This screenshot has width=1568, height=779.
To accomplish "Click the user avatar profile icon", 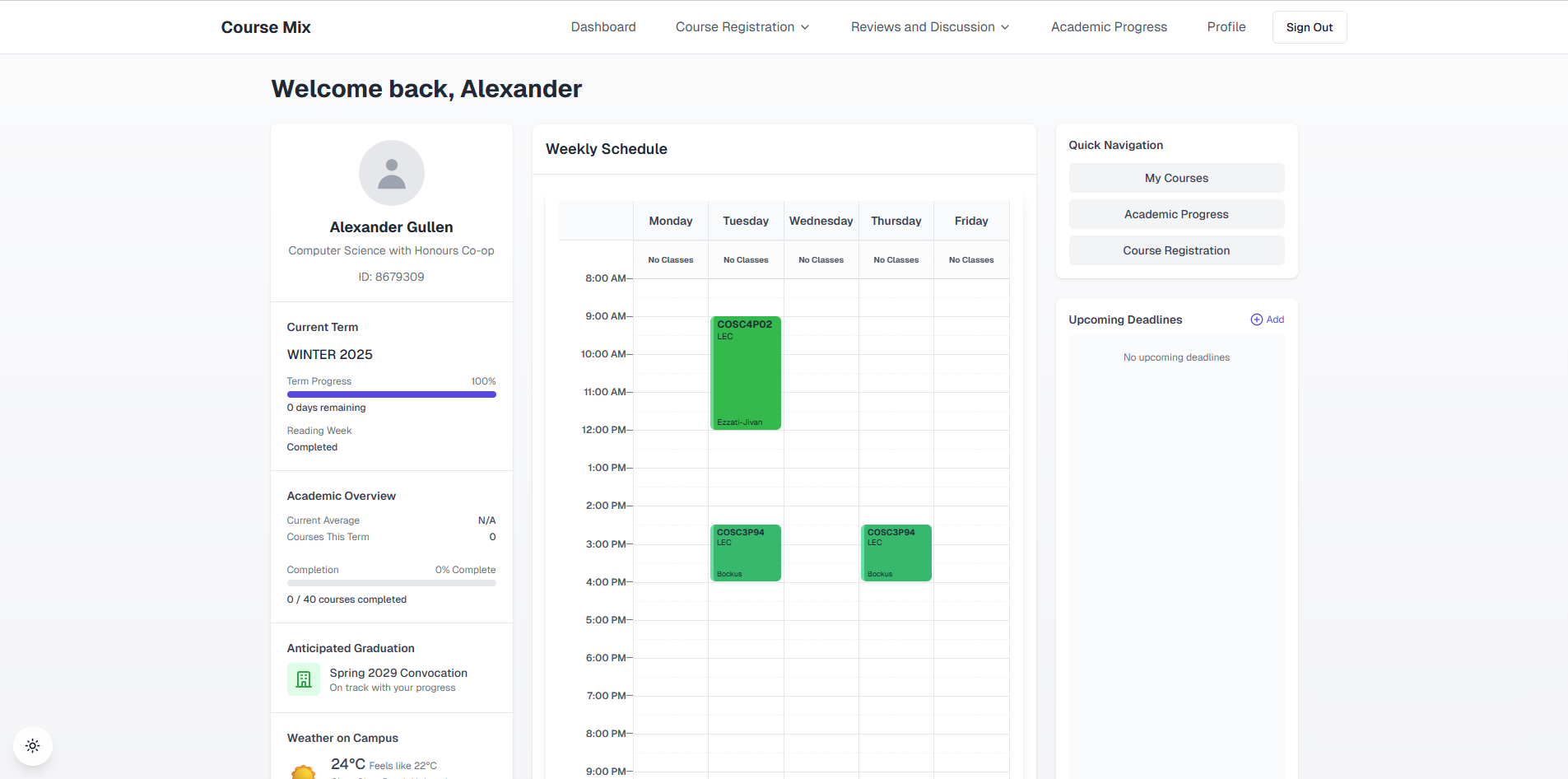I will (391, 173).
